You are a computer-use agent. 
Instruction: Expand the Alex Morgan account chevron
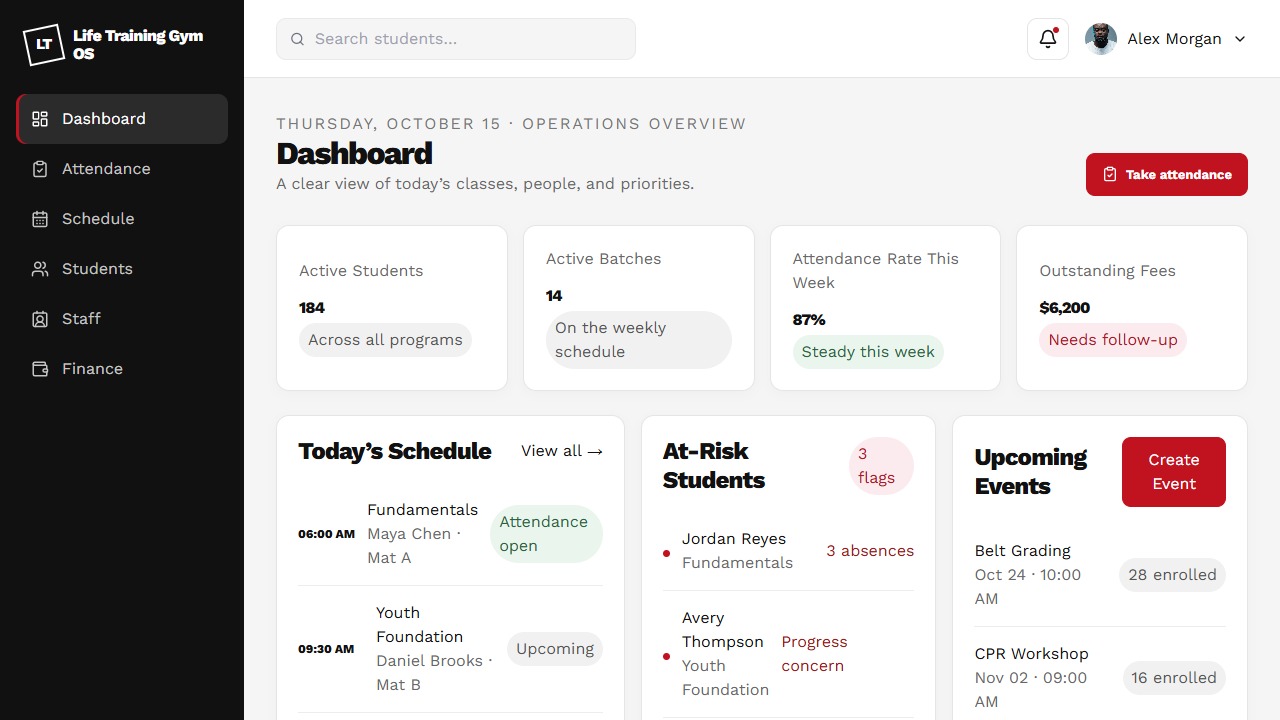pyautogui.click(x=1240, y=39)
